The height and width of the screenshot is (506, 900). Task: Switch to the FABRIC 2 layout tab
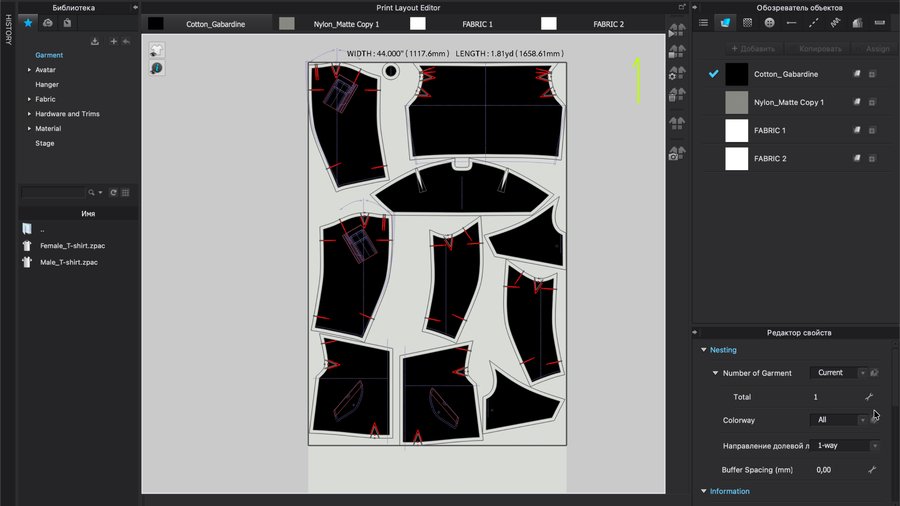pos(607,23)
